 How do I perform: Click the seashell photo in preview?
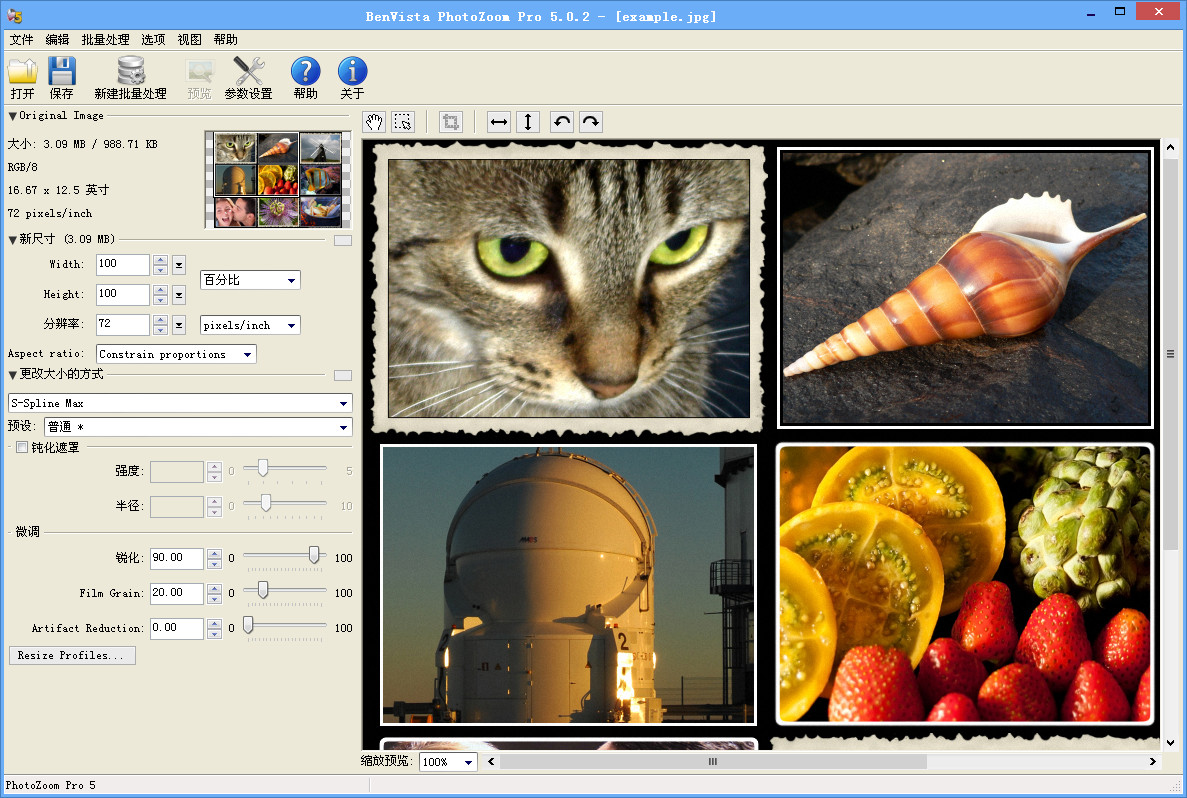click(966, 288)
